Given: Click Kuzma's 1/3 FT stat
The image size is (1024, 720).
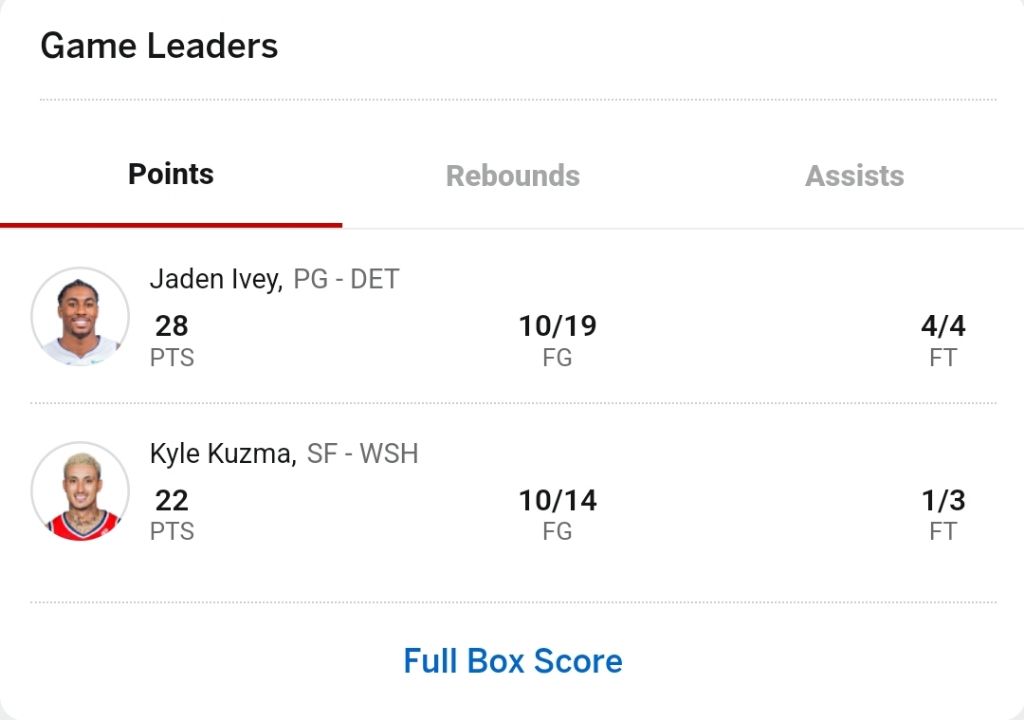Looking at the screenshot, I should pos(943,515).
